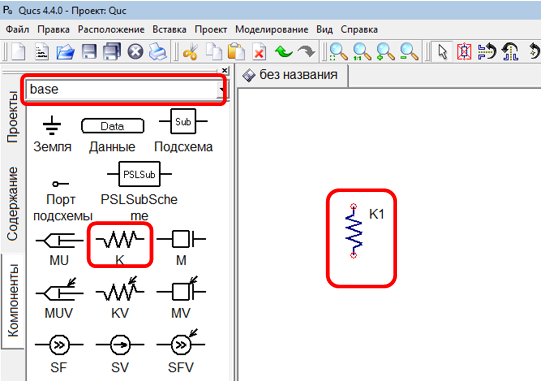This screenshot has width=541, height=383.
Task: Create a new schematic document
Action: 18,52
